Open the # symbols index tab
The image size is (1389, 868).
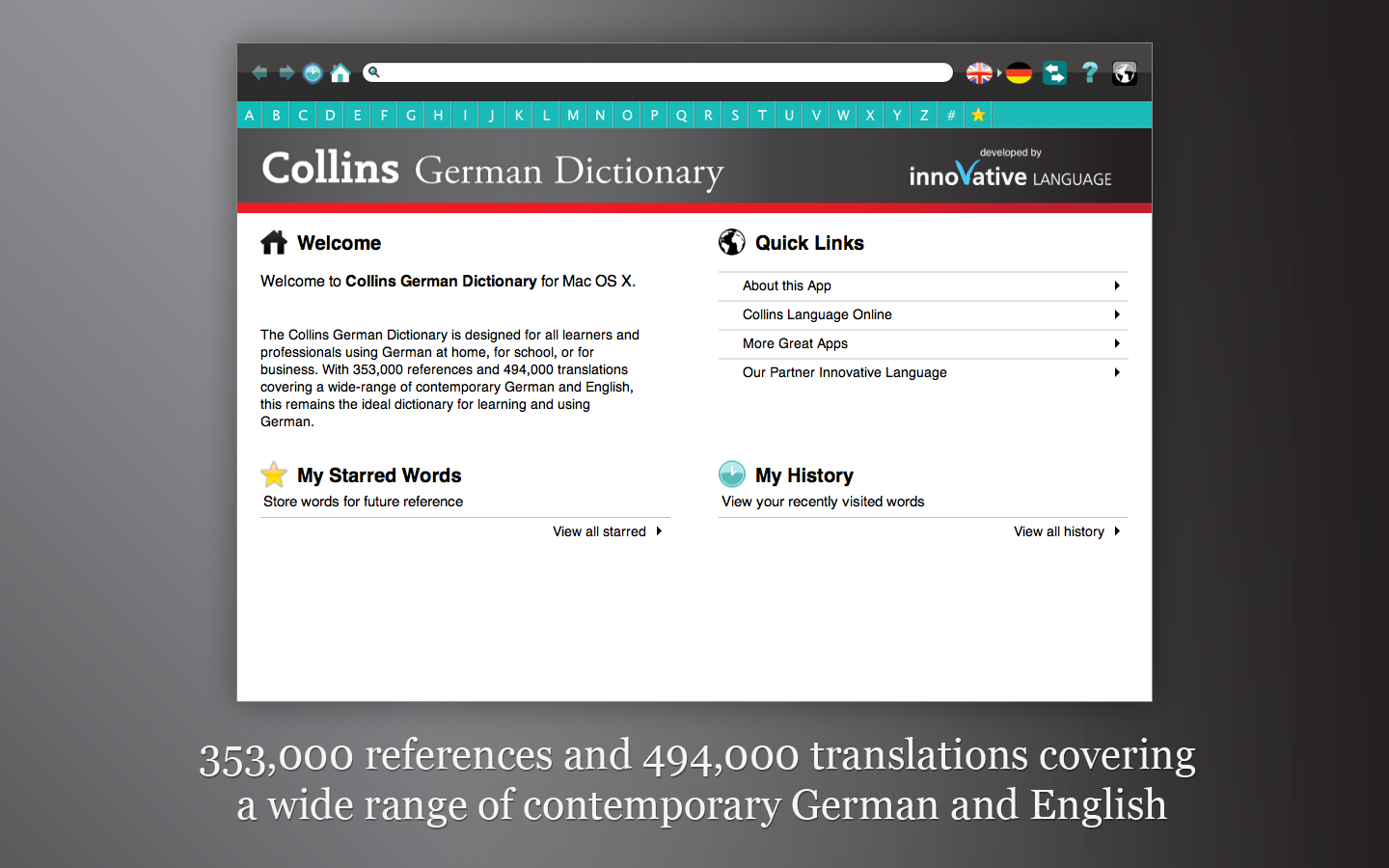(951, 115)
